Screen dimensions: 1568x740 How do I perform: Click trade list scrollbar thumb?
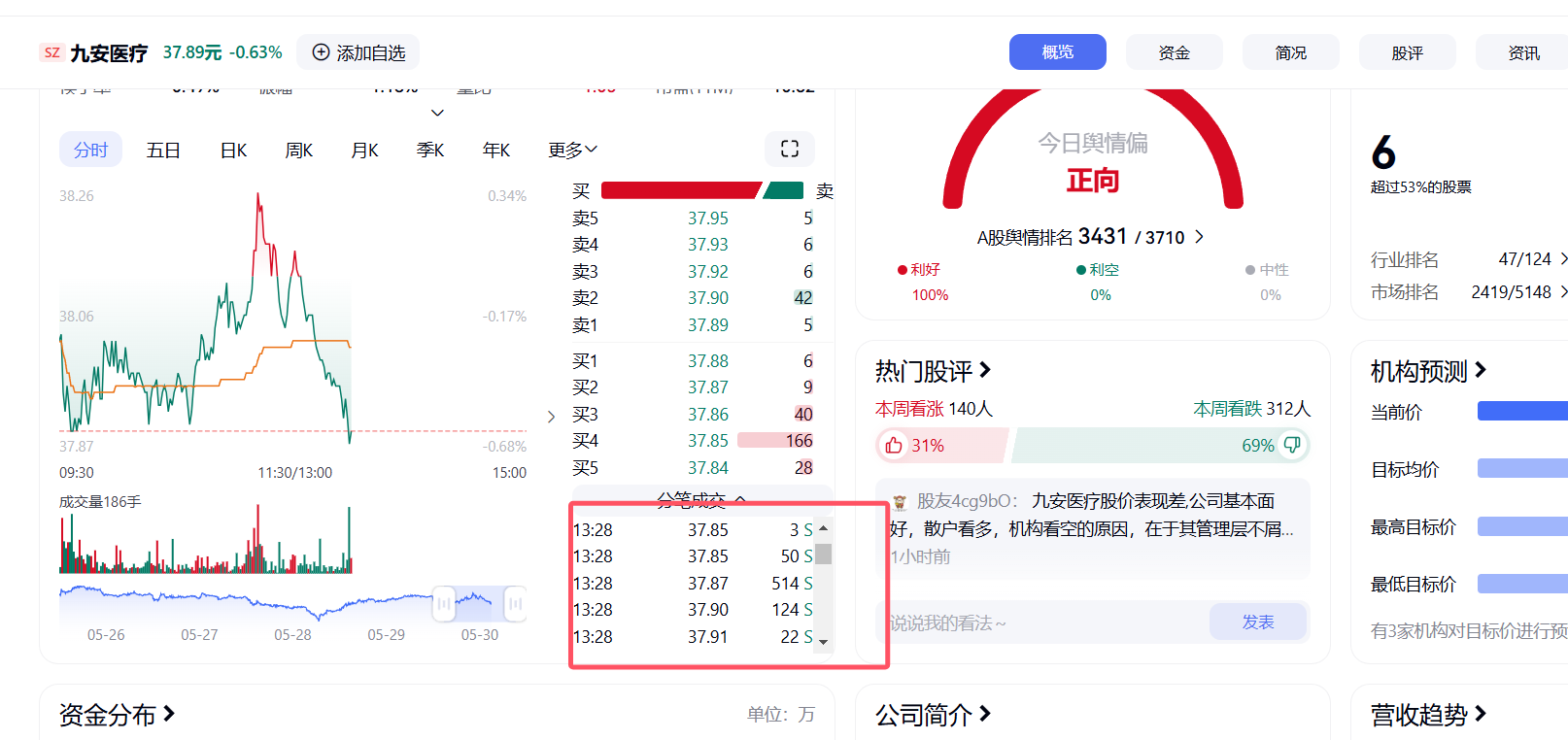[x=823, y=555]
